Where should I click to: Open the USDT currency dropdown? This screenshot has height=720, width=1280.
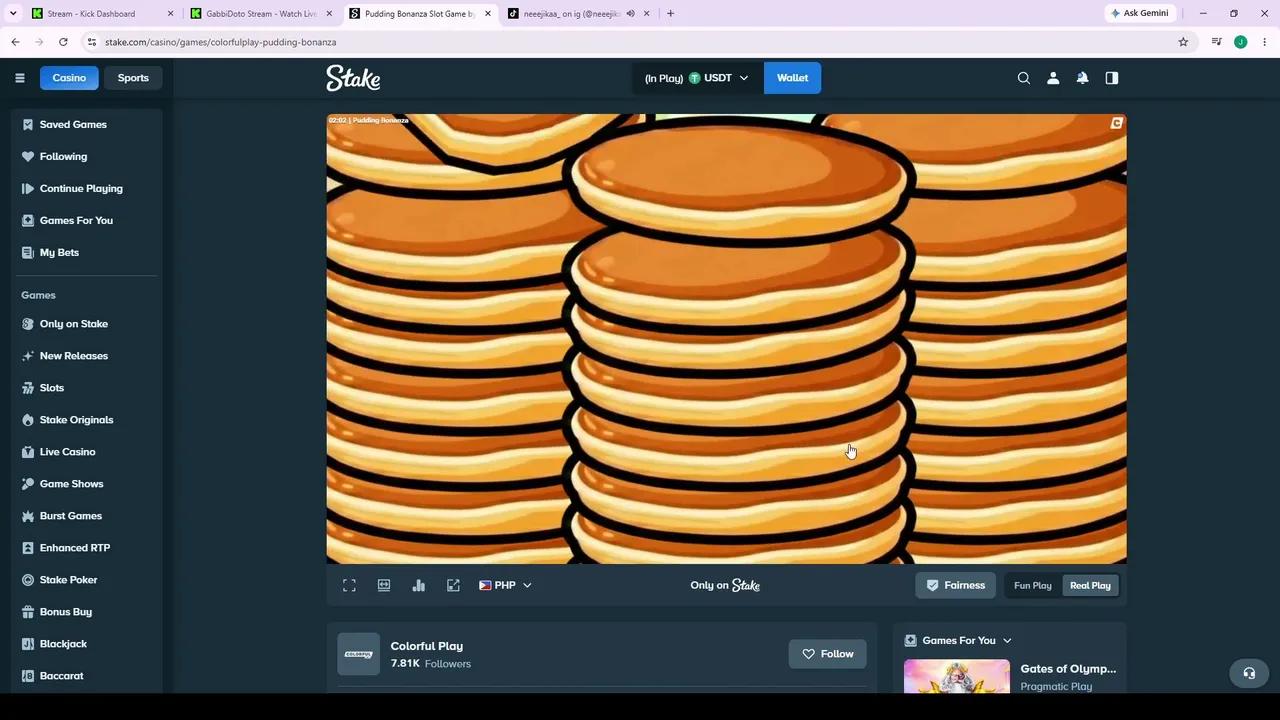tap(697, 78)
